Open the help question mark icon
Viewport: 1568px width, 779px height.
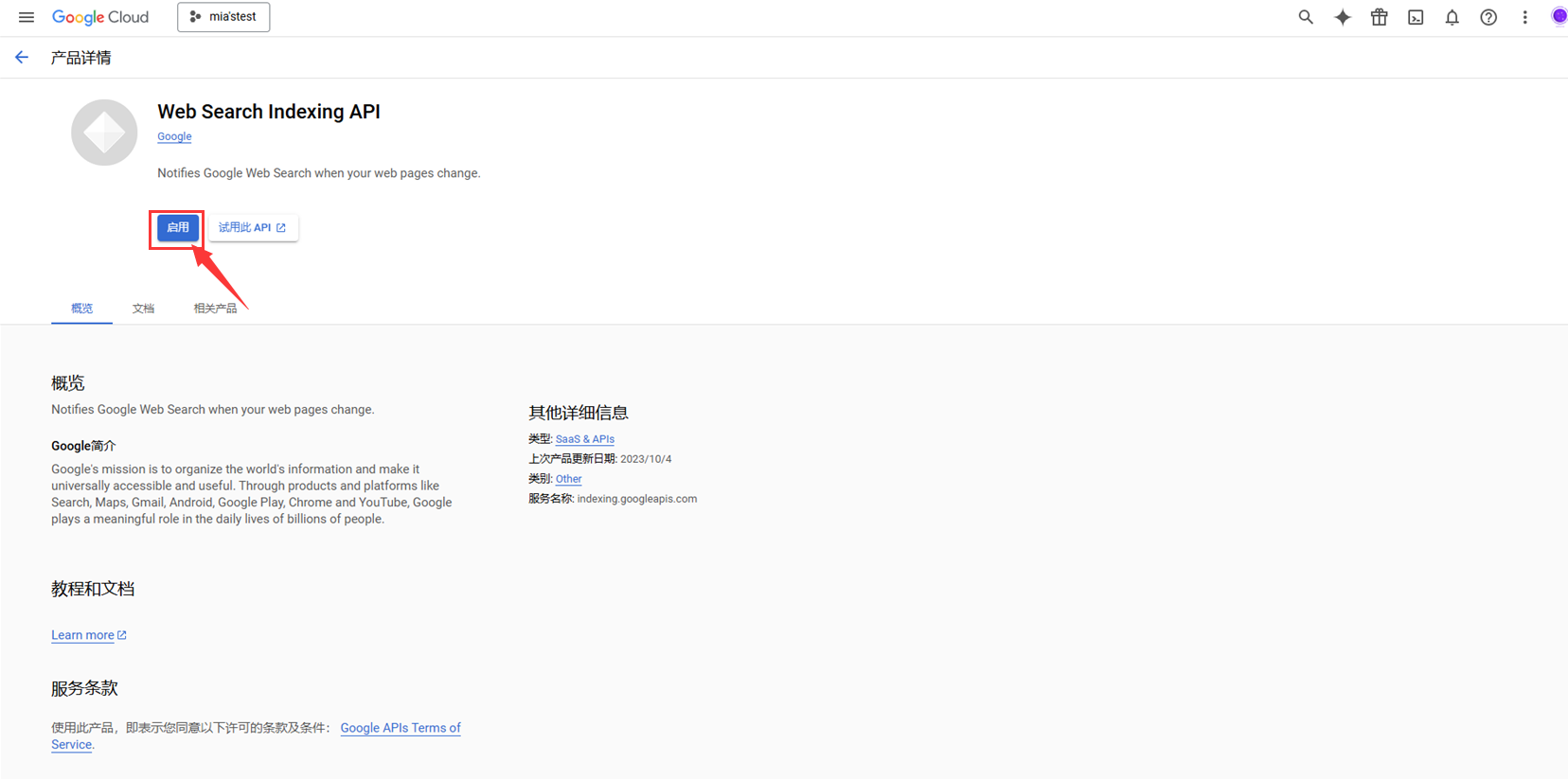1488,17
